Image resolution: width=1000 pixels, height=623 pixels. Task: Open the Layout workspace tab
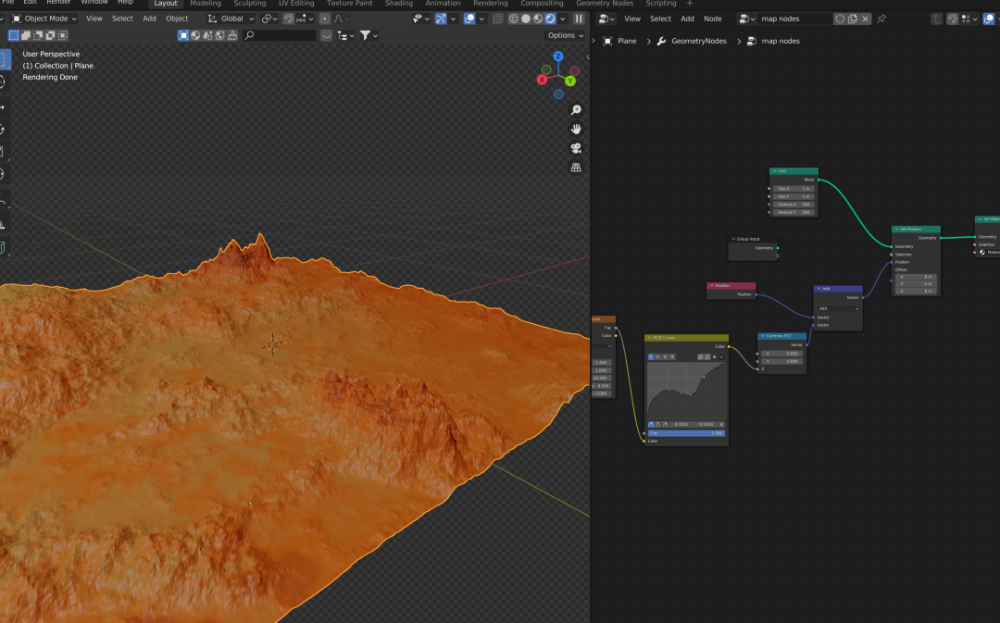tap(165, 3)
